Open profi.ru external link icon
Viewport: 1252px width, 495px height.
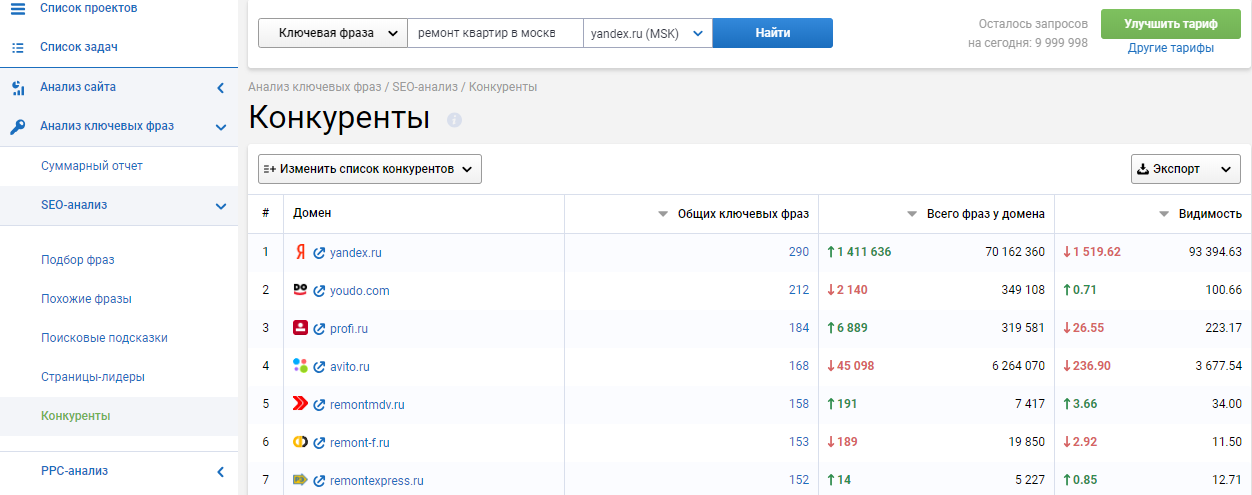[320, 329]
